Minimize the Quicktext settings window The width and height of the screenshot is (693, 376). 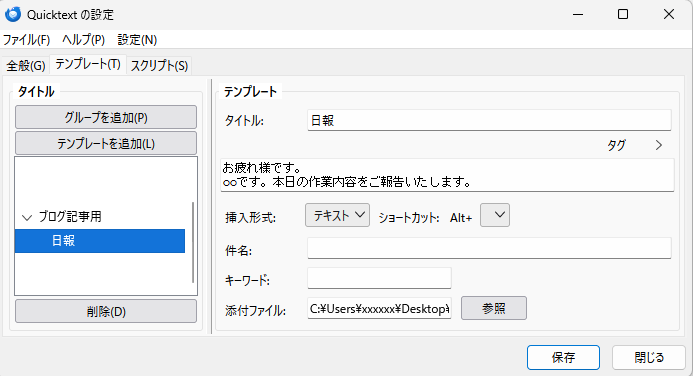(x=578, y=15)
